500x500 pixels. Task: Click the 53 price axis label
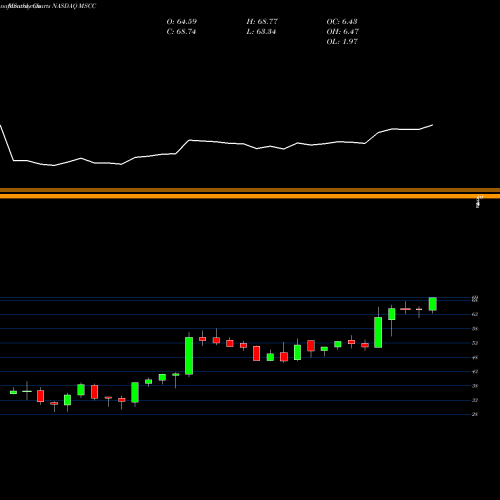pos(475,343)
